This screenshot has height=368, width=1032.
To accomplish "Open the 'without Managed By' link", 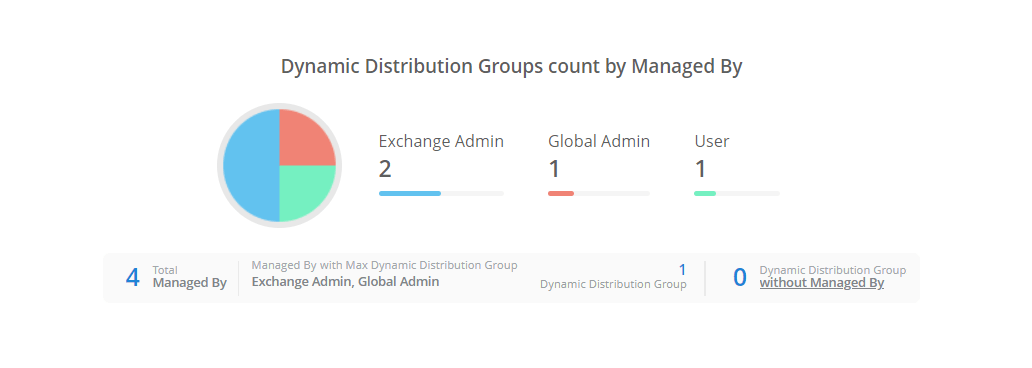I will (x=821, y=283).
